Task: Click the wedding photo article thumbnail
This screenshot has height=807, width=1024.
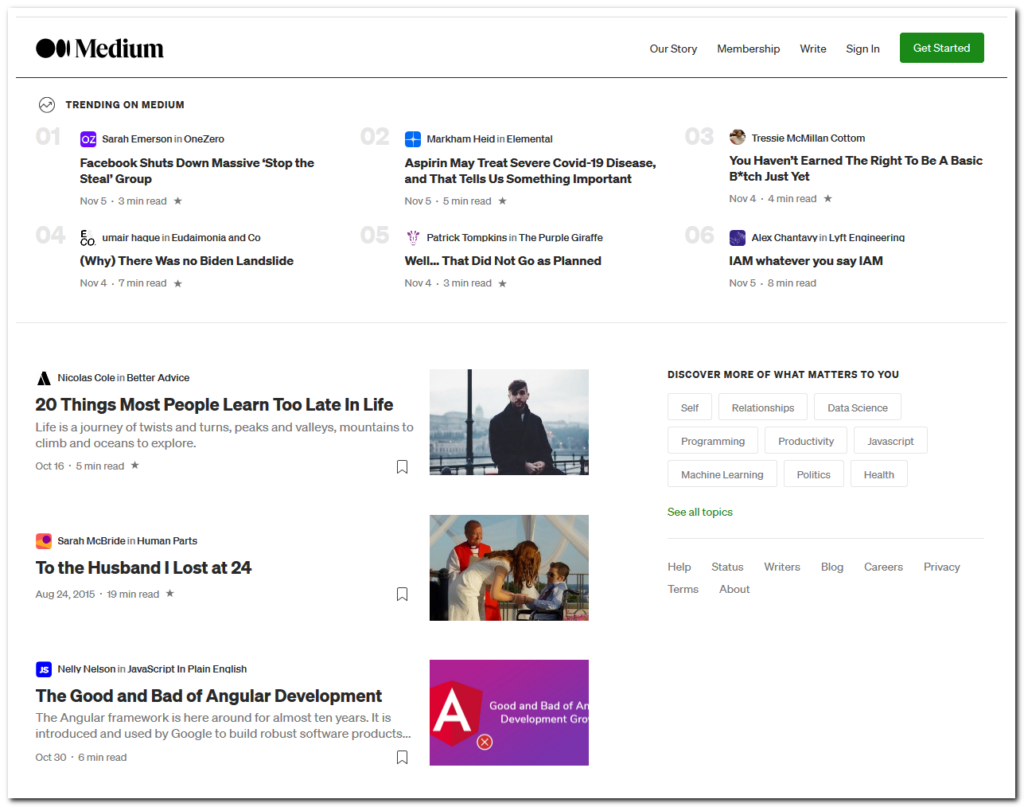Action: (x=509, y=567)
